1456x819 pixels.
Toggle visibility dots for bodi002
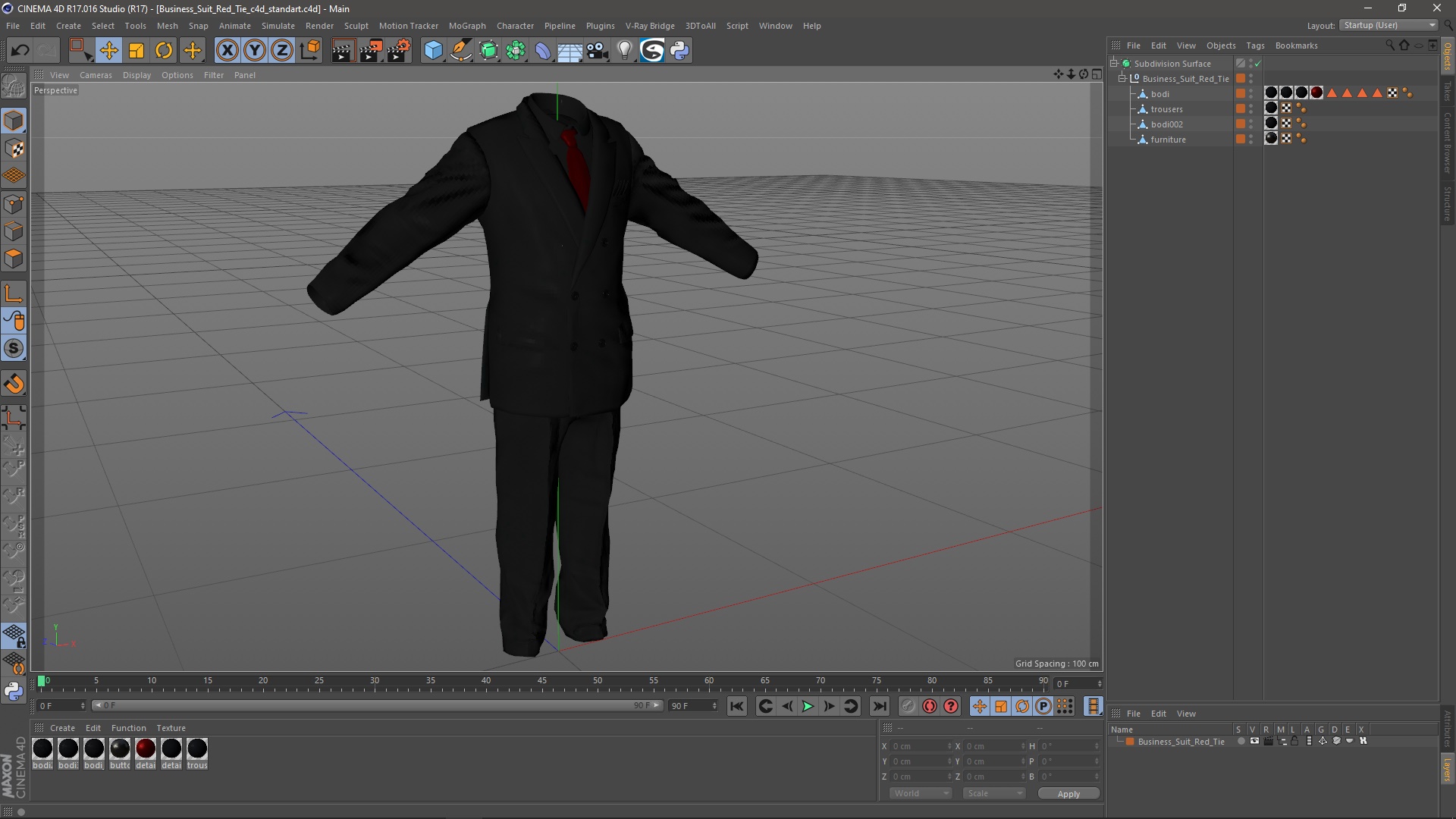coord(1251,124)
